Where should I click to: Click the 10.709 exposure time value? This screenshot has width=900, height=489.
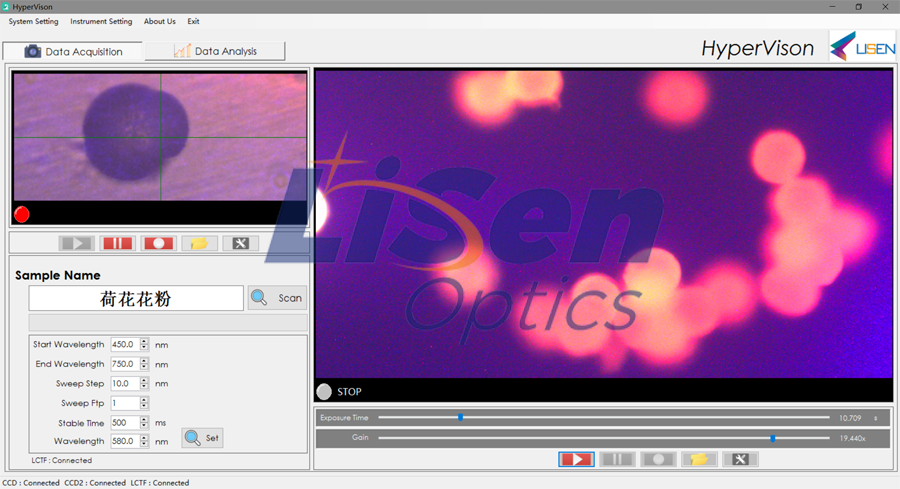[850, 418]
